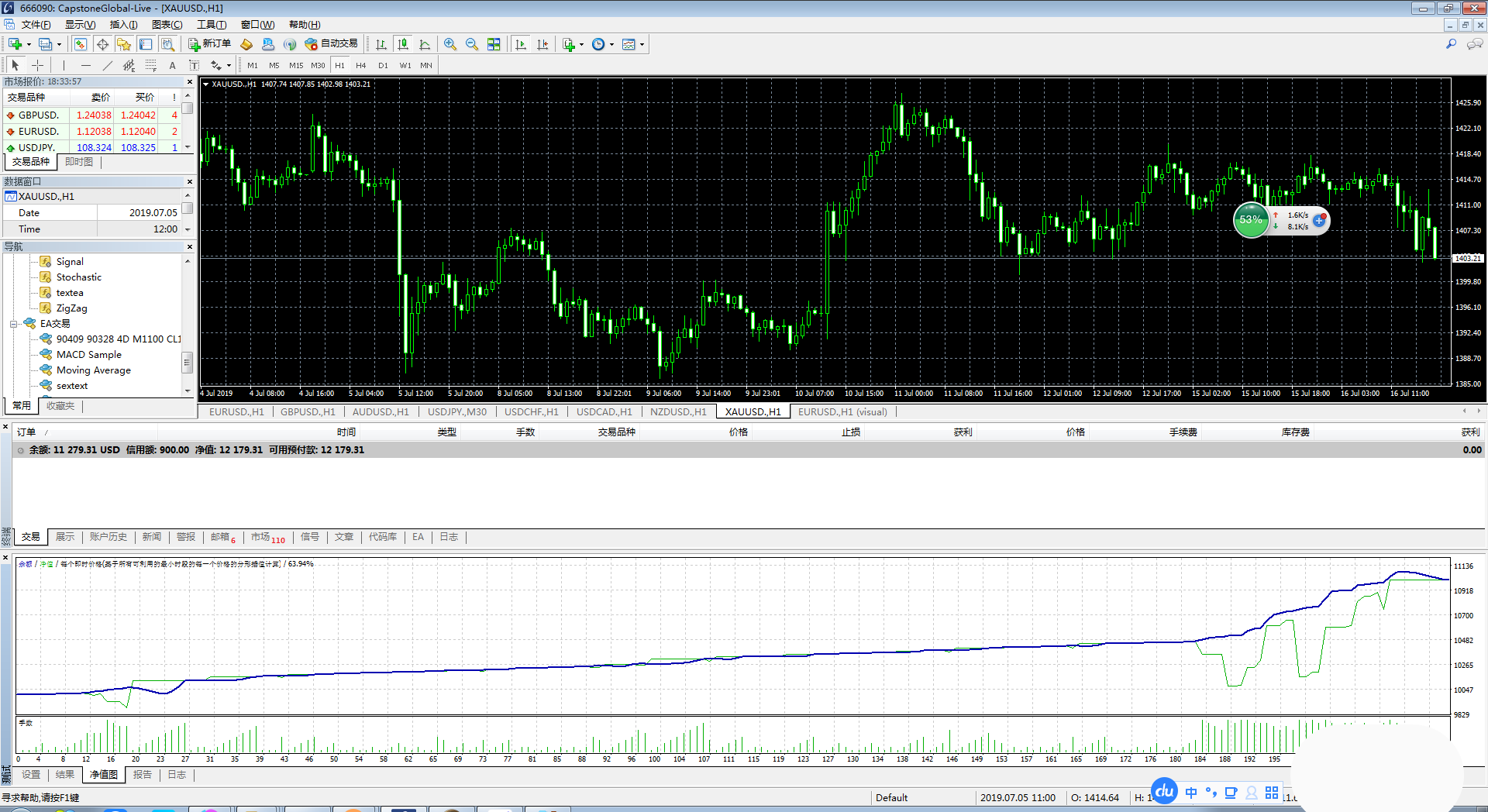Screen dimensions: 1488x812
Task: Open the 图表 menu
Action: tap(167, 25)
